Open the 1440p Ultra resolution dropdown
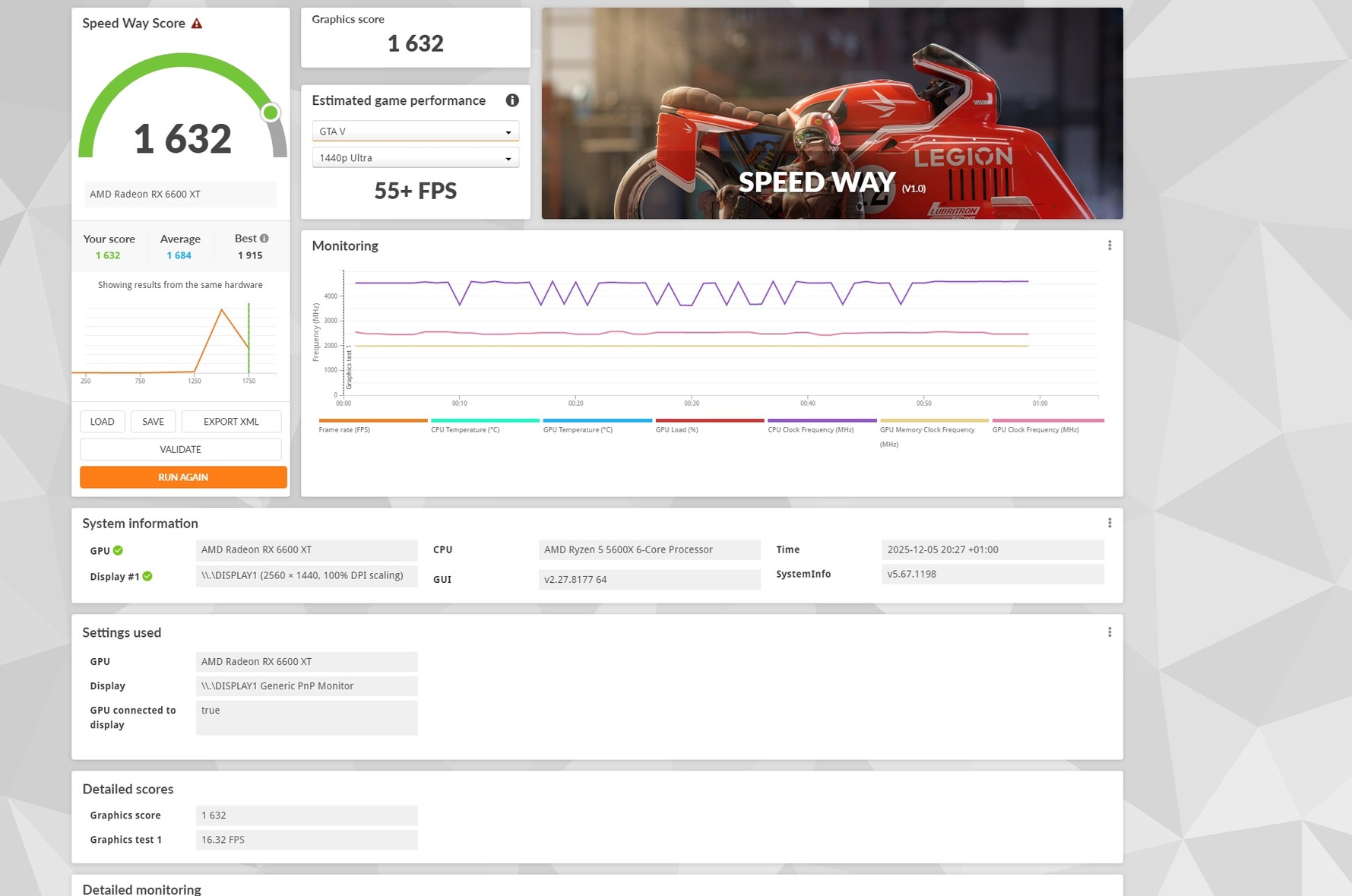Viewport: 1352px width, 896px height. click(416, 158)
